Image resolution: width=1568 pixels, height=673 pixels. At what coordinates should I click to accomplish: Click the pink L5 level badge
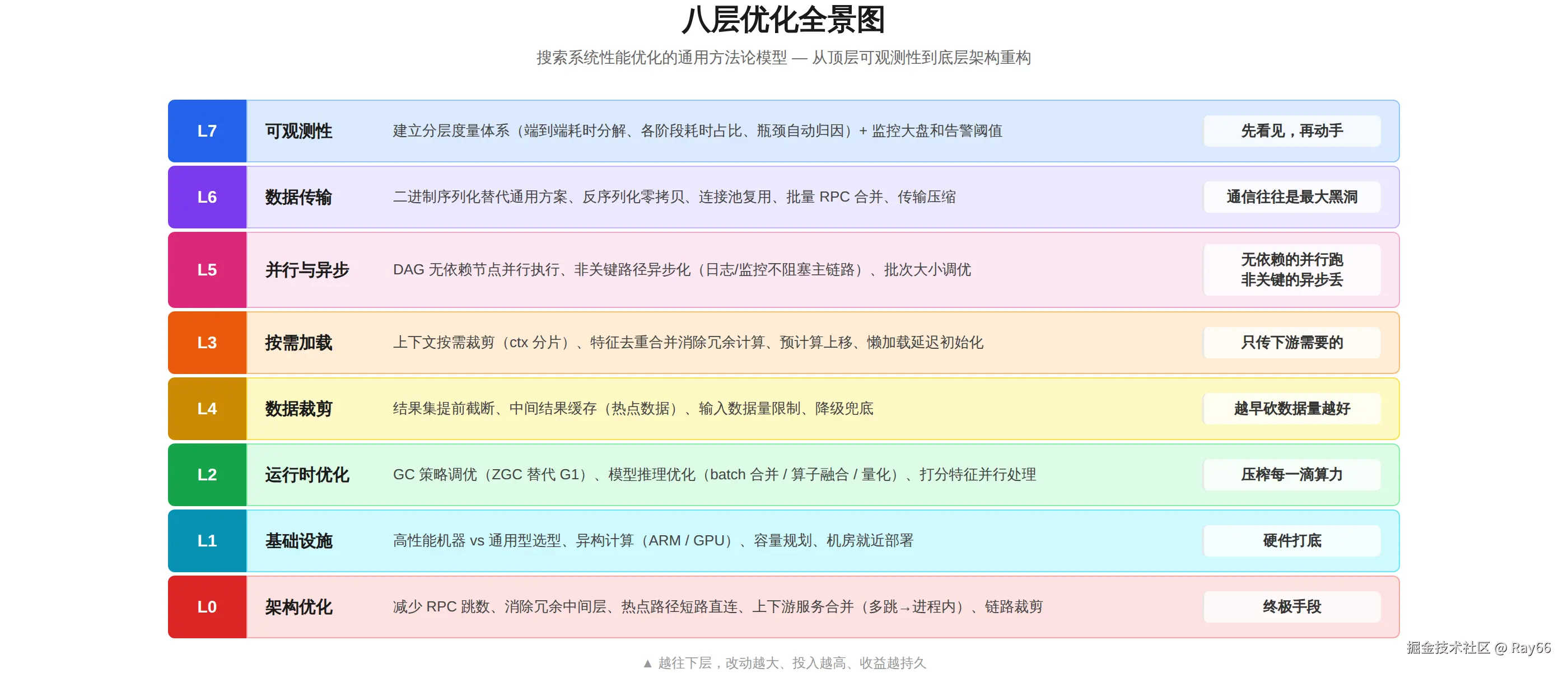point(207,269)
